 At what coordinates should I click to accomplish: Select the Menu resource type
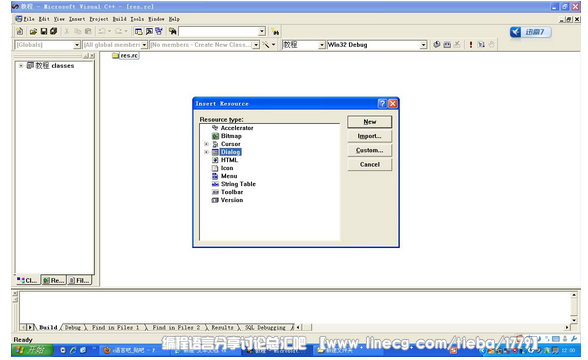pos(229,176)
